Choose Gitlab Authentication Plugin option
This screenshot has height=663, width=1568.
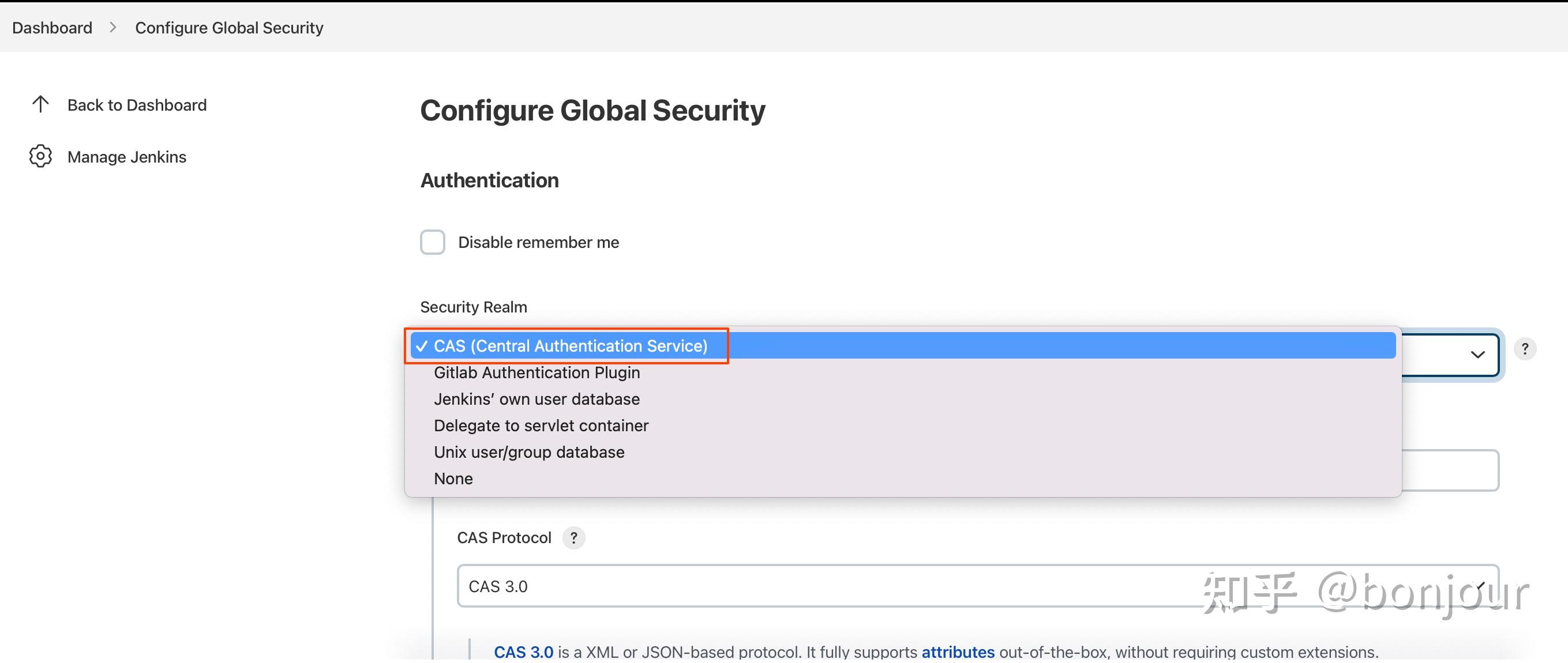(537, 373)
